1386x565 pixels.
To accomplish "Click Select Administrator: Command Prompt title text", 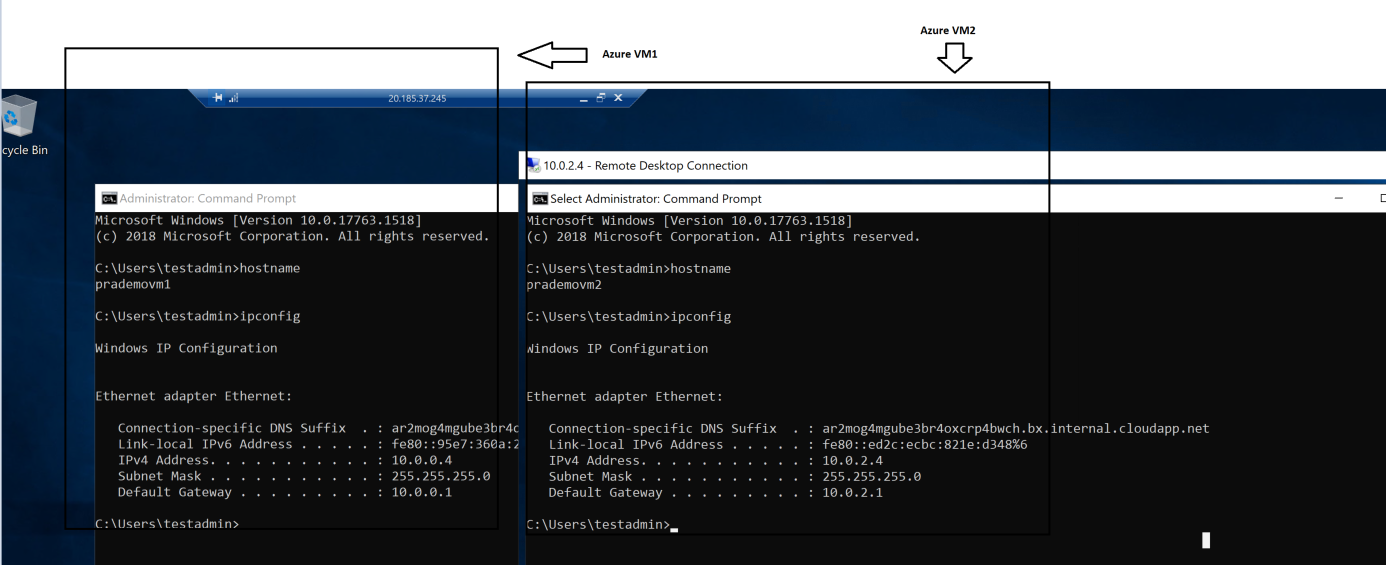I will 656,199.
